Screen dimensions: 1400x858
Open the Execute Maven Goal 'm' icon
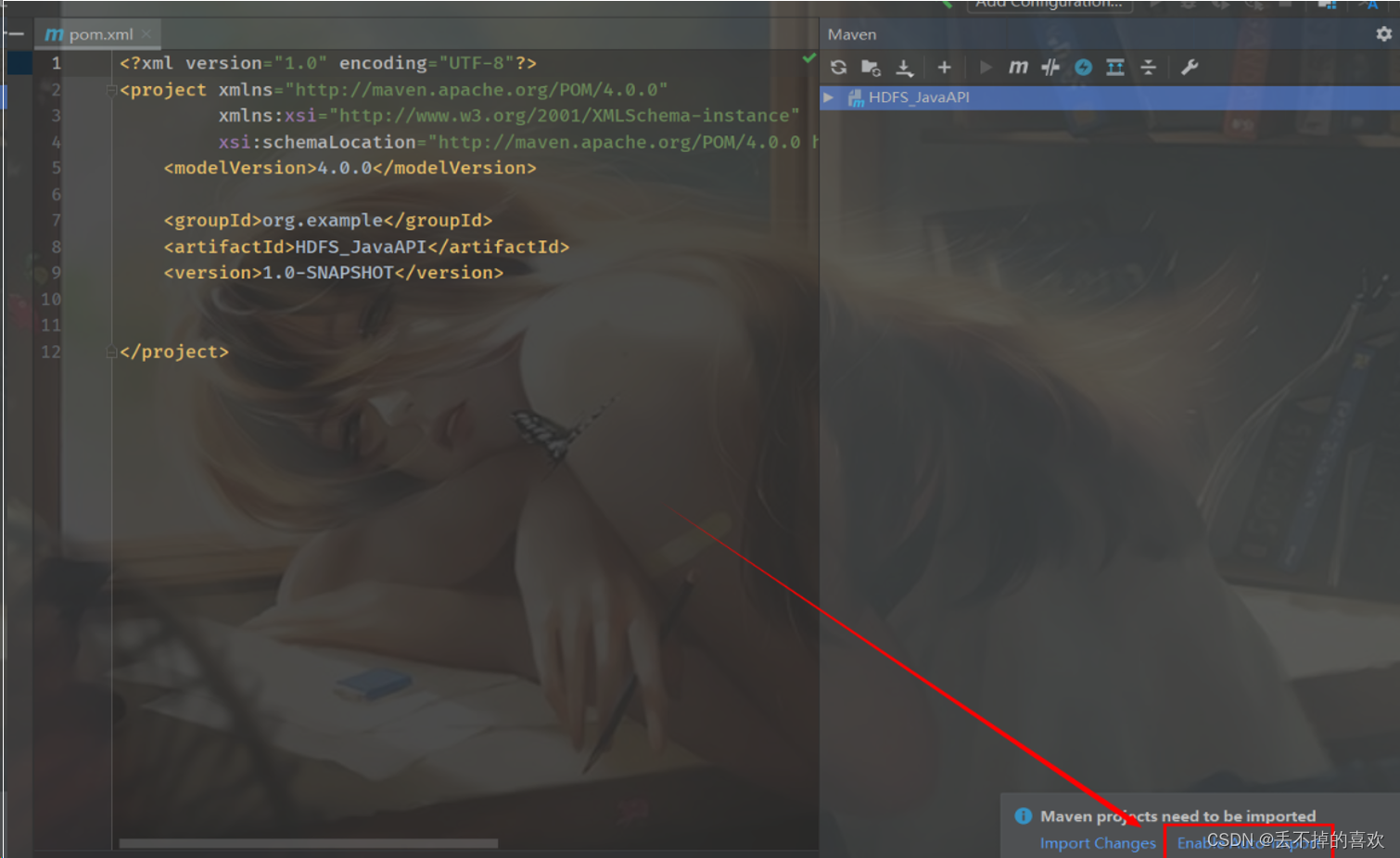click(x=1018, y=67)
